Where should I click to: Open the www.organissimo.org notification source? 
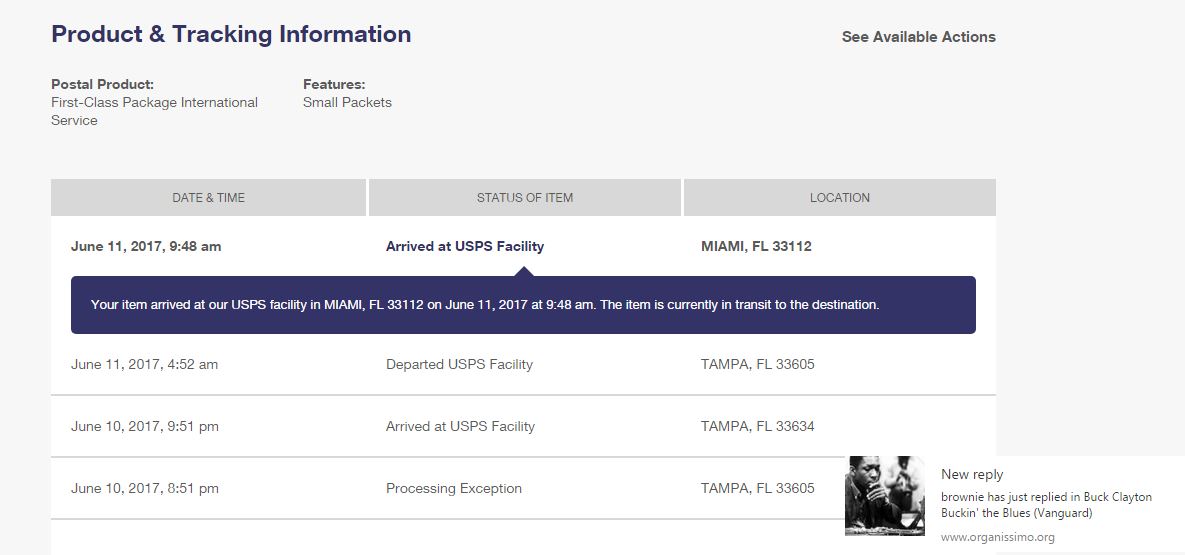pyautogui.click(x=998, y=538)
